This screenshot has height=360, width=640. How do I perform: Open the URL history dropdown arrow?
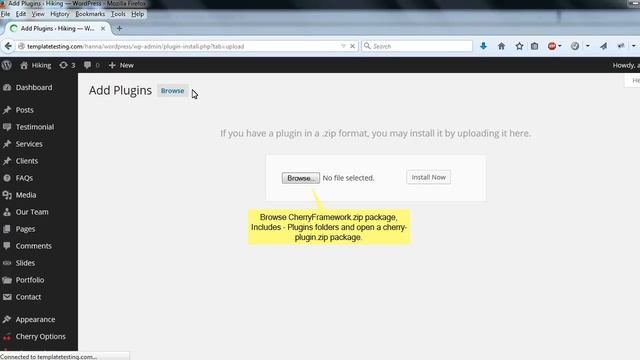(343, 46)
